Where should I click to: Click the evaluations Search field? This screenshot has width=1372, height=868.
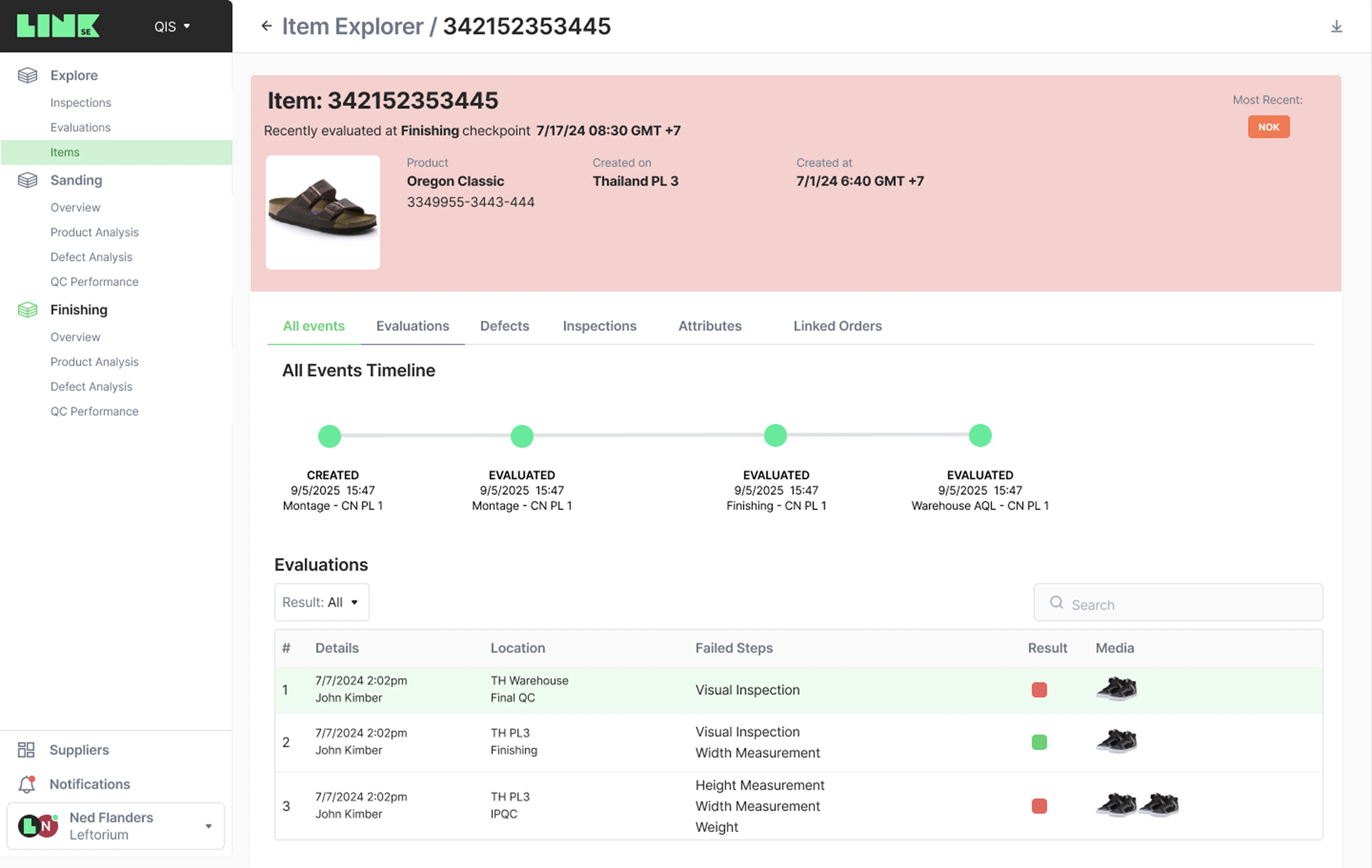click(1178, 602)
